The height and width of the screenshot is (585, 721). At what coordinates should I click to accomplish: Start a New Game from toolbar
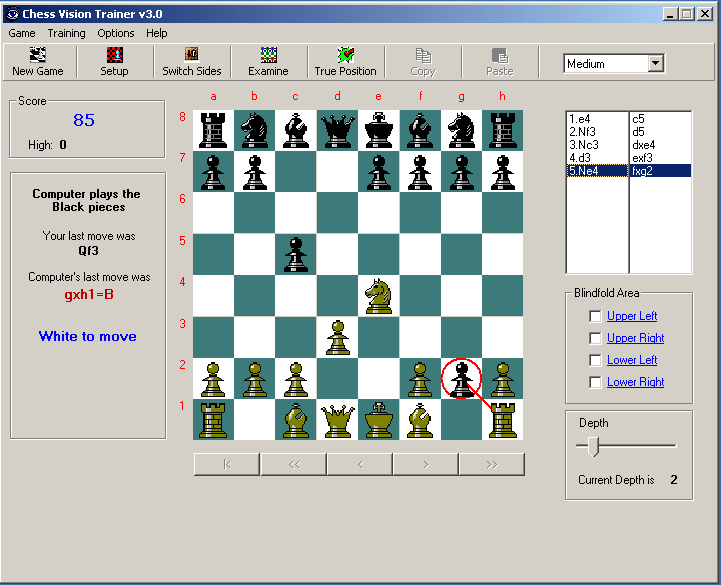coord(38,62)
